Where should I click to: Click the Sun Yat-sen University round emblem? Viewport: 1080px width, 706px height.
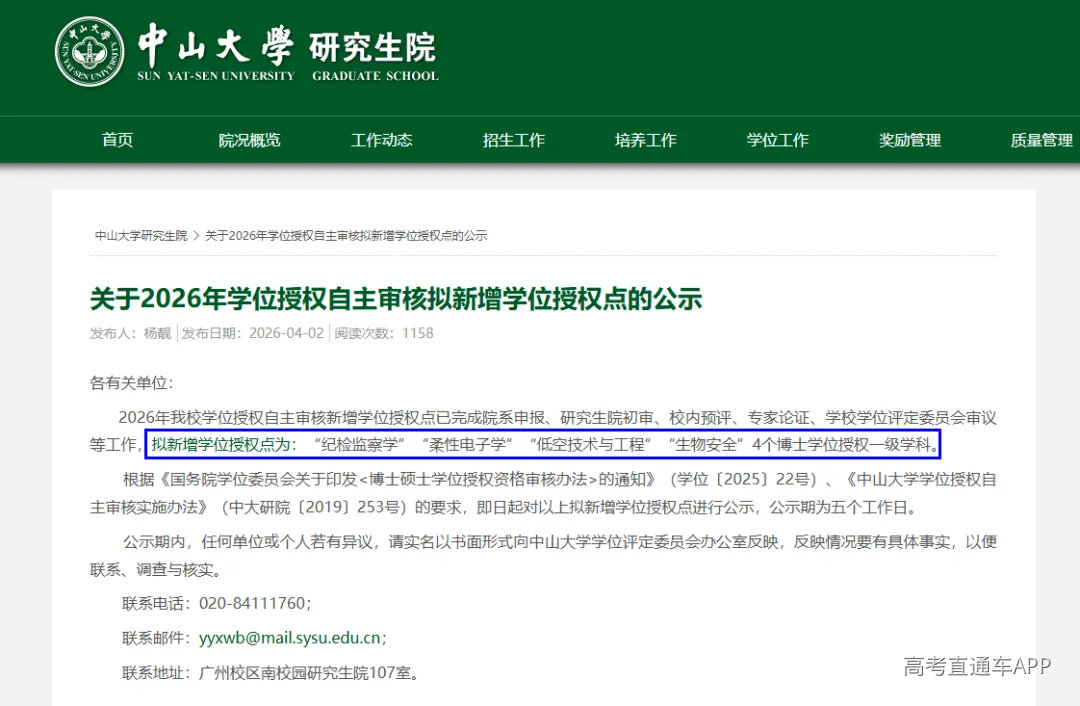pyautogui.click(x=90, y=52)
